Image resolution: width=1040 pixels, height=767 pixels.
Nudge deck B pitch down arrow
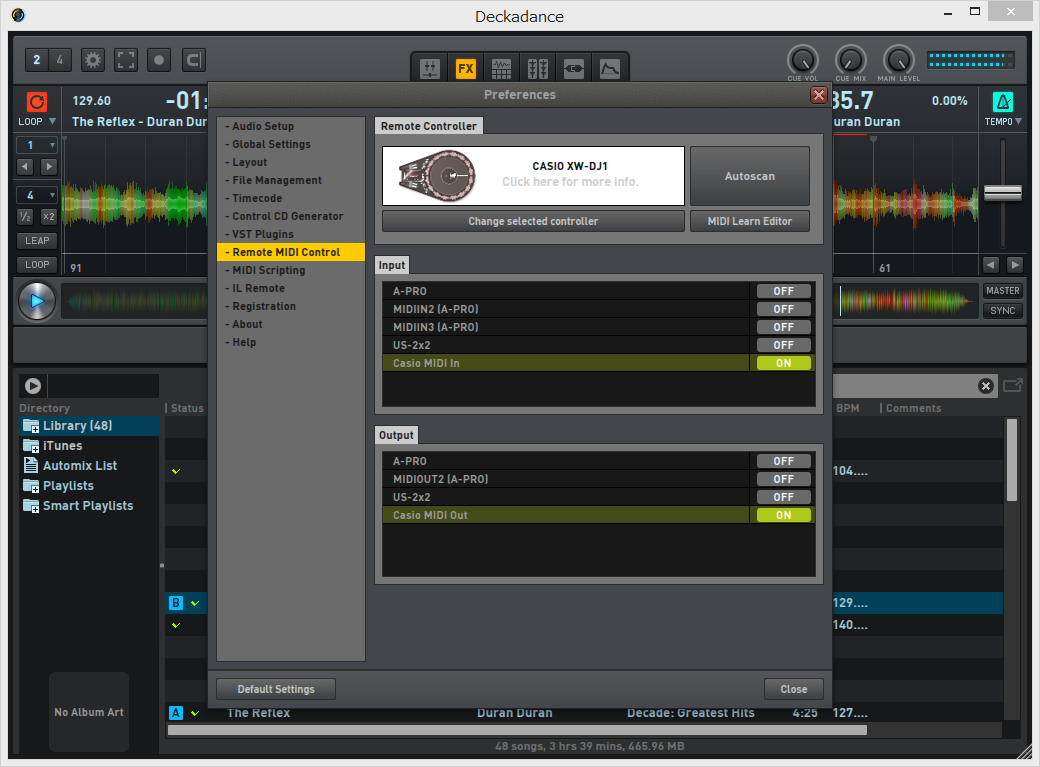(991, 265)
